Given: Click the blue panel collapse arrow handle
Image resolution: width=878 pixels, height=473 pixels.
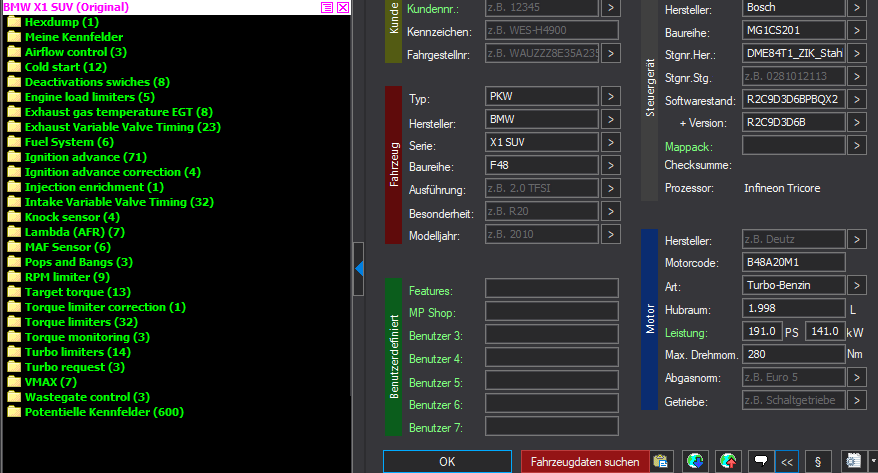Looking at the screenshot, I should click(x=359, y=269).
